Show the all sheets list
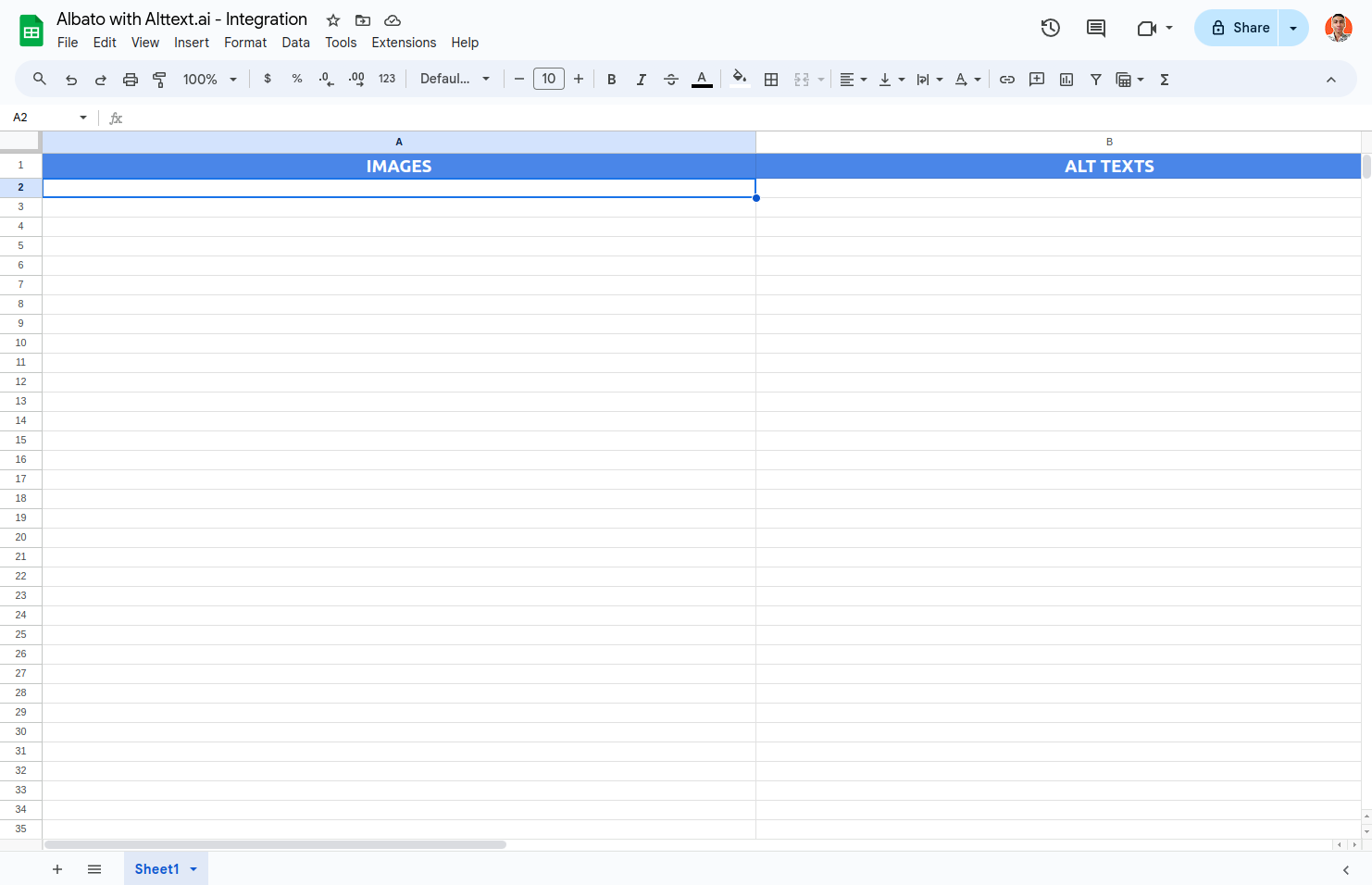 point(94,869)
